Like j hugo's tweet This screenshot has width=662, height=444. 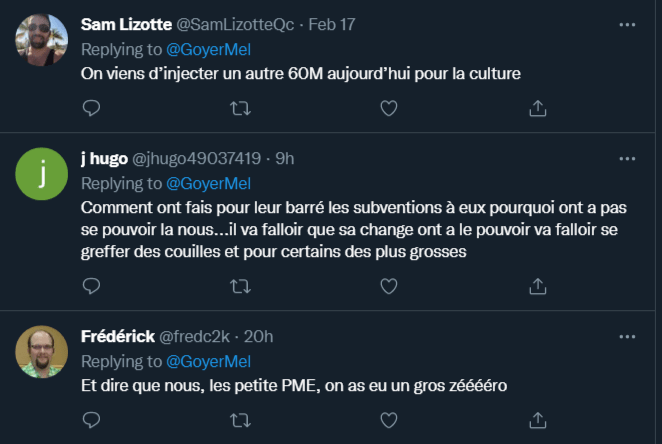point(389,286)
